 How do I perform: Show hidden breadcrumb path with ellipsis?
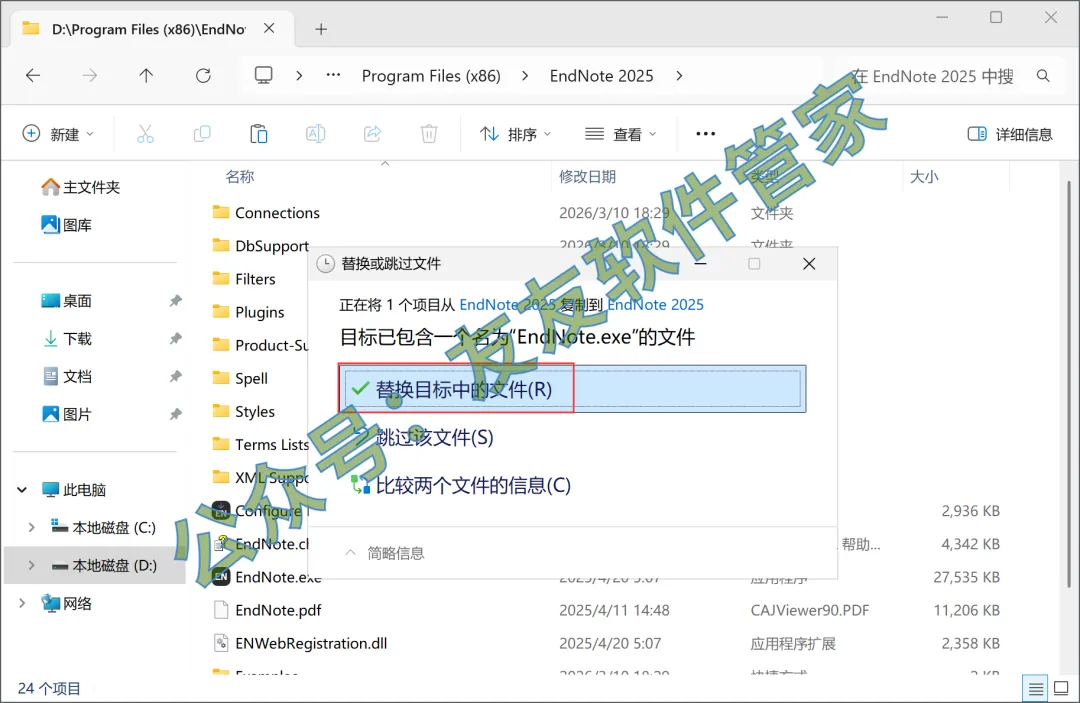pyautogui.click(x=333, y=75)
